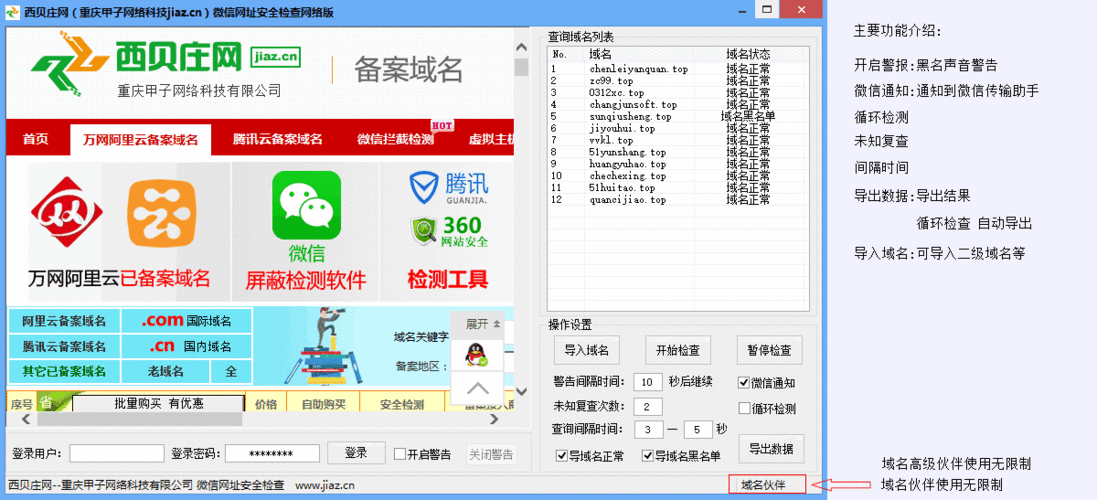Focus the 登录用户 input field
This screenshot has width=1097, height=500.
click(x=117, y=454)
